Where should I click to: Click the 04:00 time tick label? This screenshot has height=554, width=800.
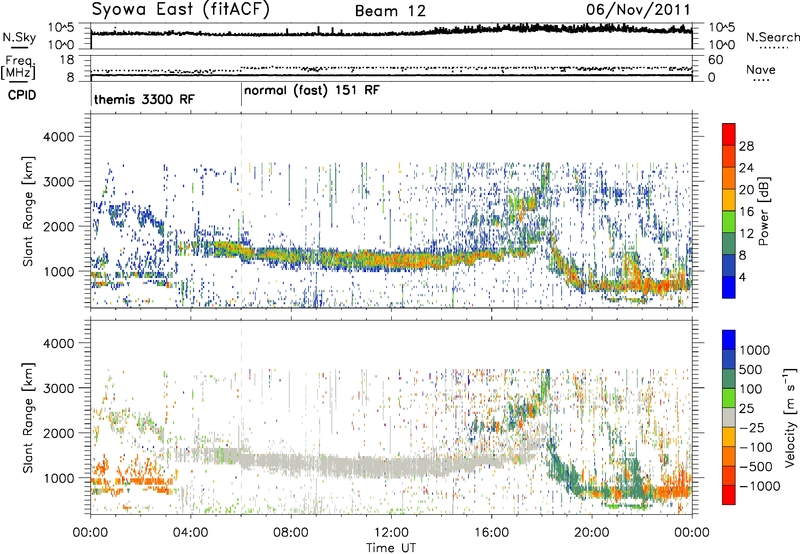[190, 533]
